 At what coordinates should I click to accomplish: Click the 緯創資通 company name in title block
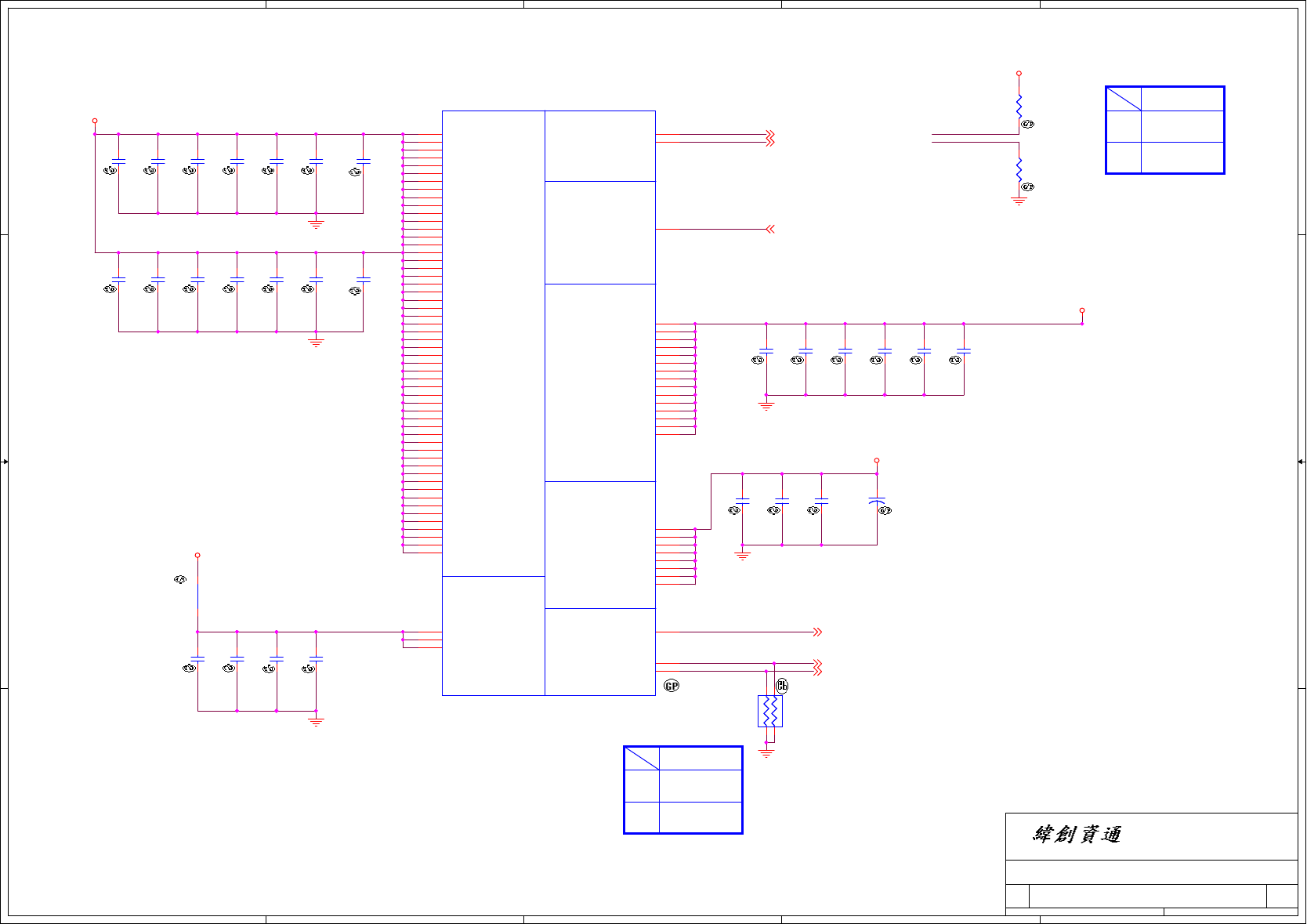point(1077,835)
